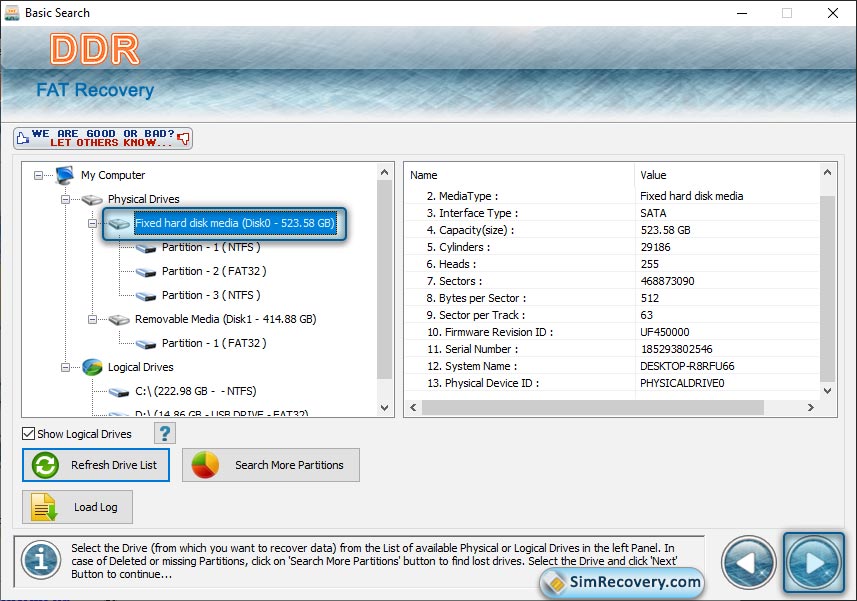Click the thumbs-down icon in feedback banner
This screenshot has width=857, height=601.
click(184, 138)
